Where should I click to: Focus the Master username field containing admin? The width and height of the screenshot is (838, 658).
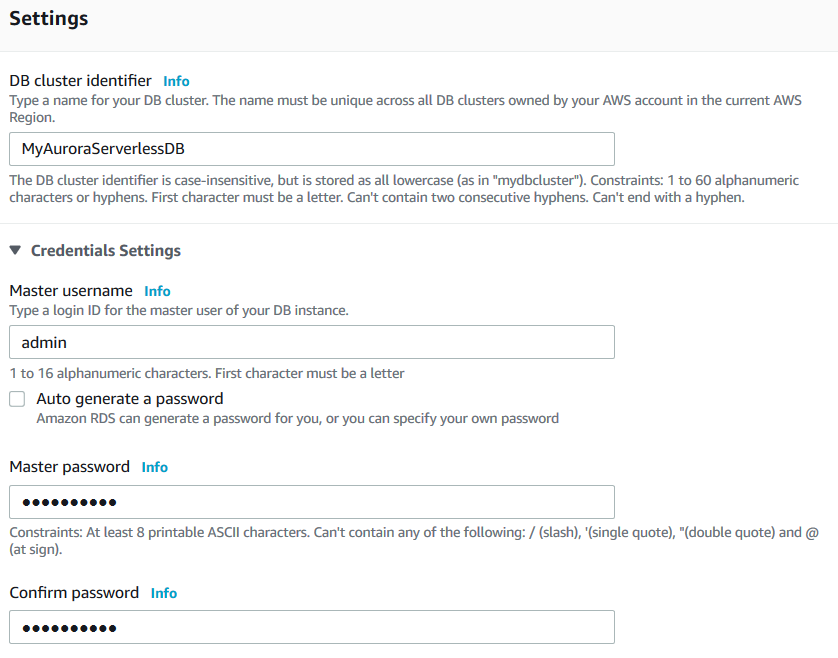[312, 342]
